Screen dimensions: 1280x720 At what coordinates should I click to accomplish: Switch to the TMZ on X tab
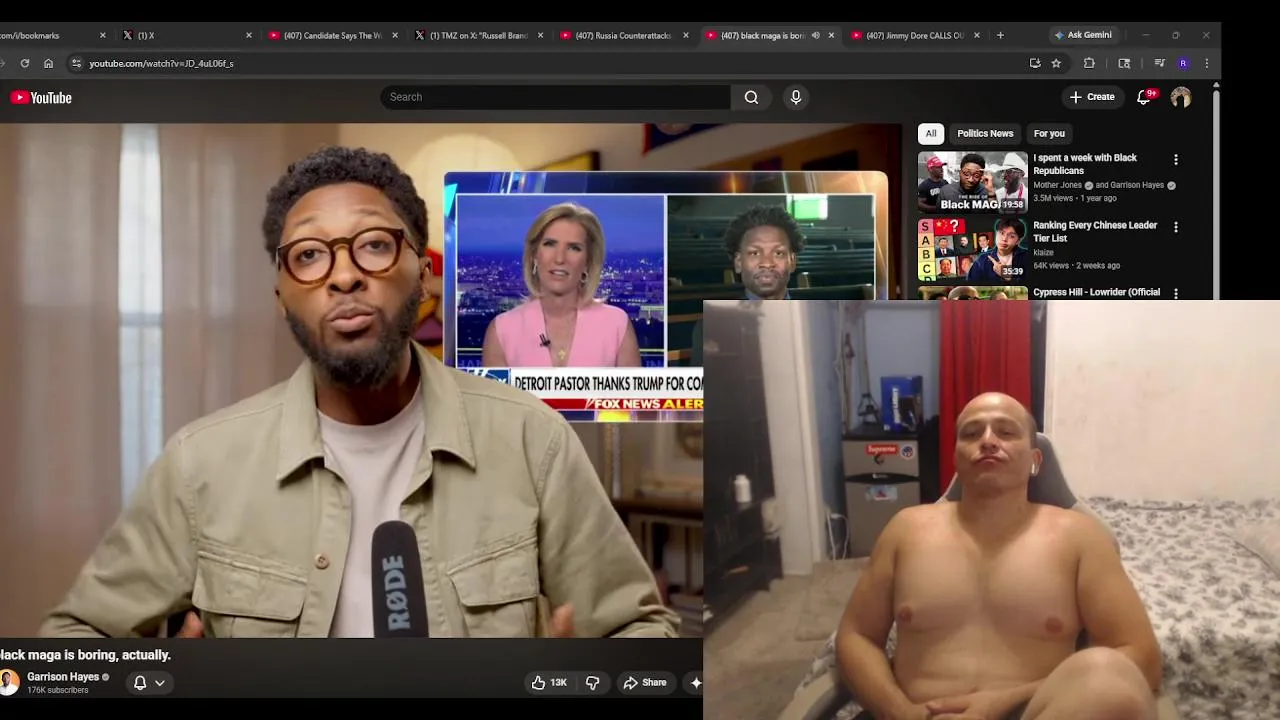point(477,35)
